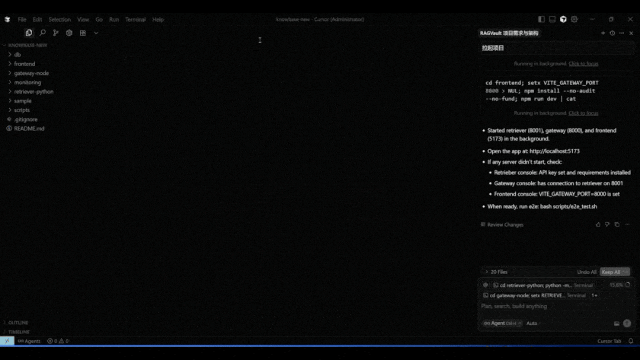Expand the activity bar overflow chevron

[x=96, y=33]
